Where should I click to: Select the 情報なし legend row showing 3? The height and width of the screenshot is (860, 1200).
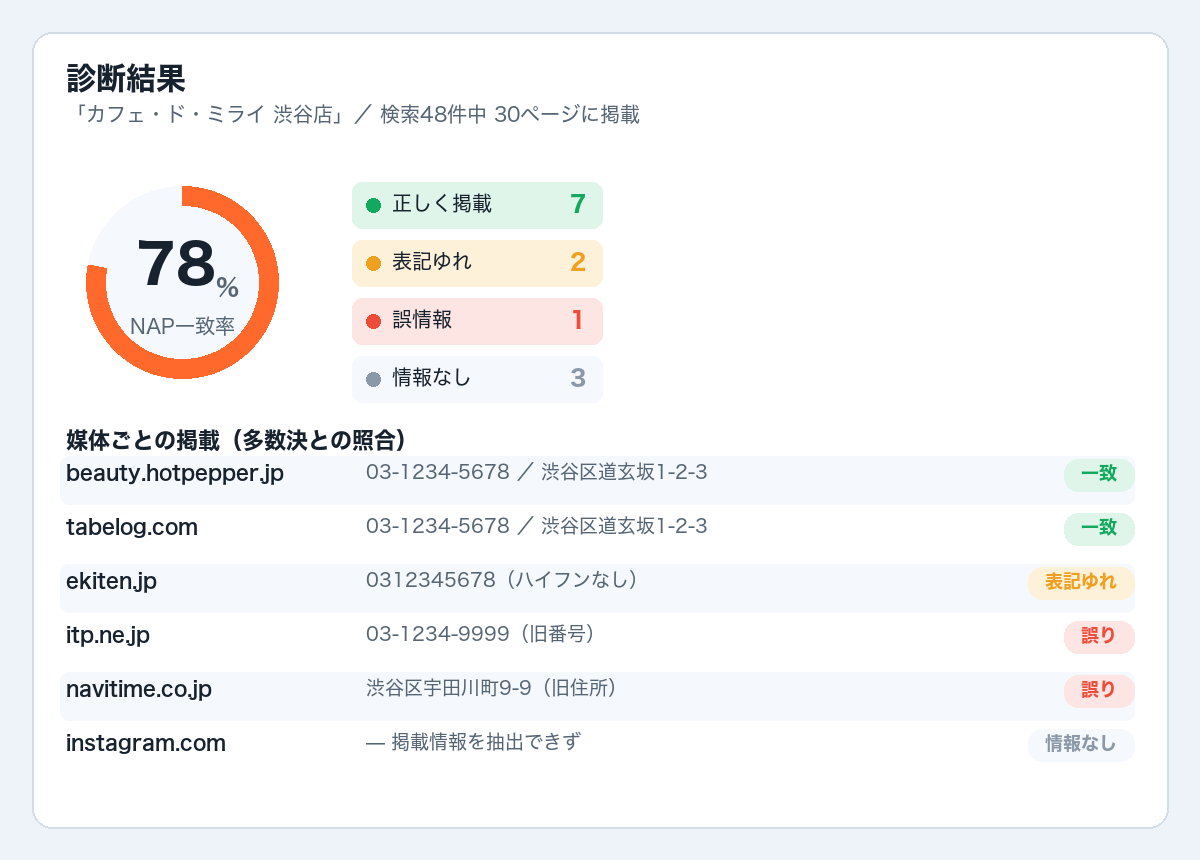477,379
